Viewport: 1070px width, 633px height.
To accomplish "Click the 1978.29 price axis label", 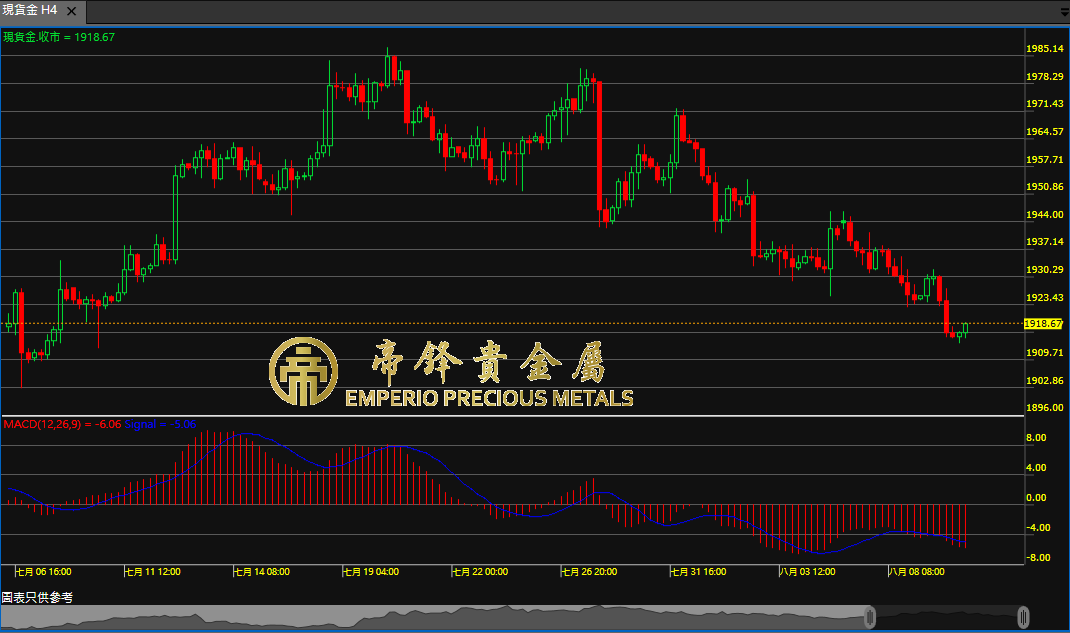I will click(1045, 76).
